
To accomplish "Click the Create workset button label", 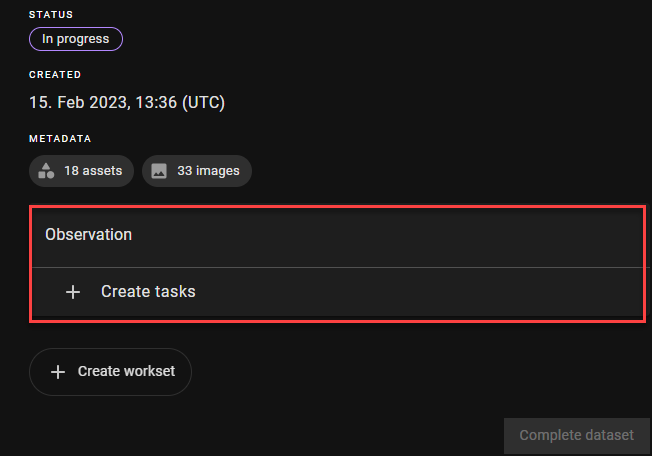I will (126, 371).
